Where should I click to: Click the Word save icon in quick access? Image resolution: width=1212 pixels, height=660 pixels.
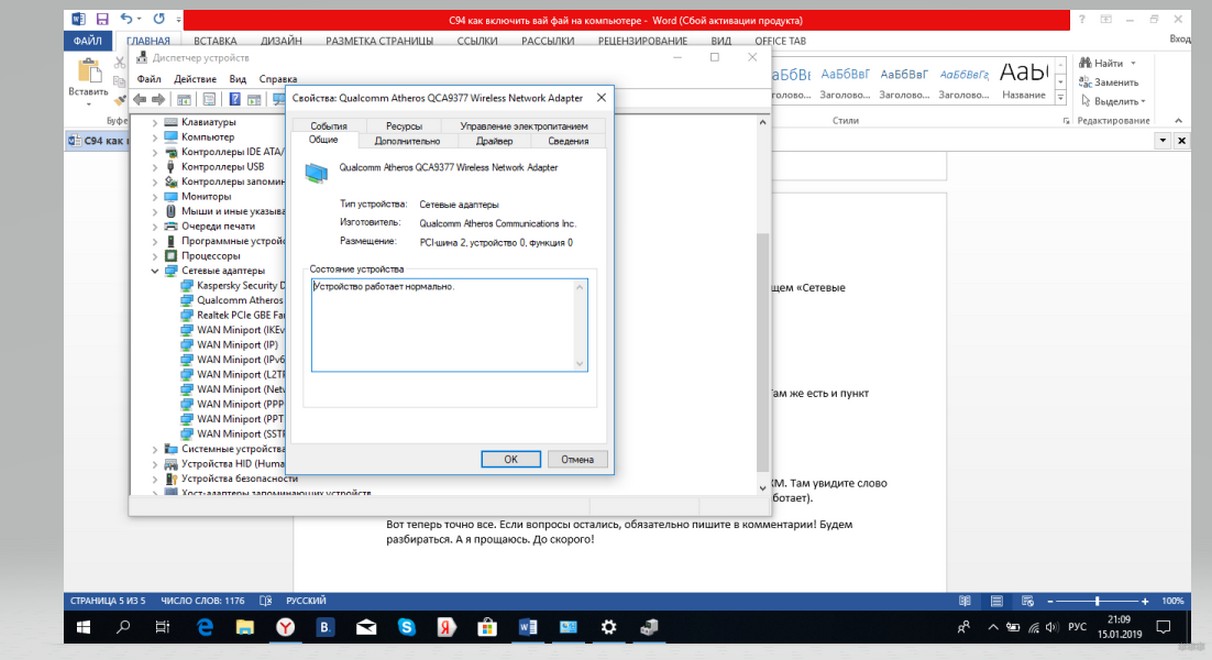point(102,19)
